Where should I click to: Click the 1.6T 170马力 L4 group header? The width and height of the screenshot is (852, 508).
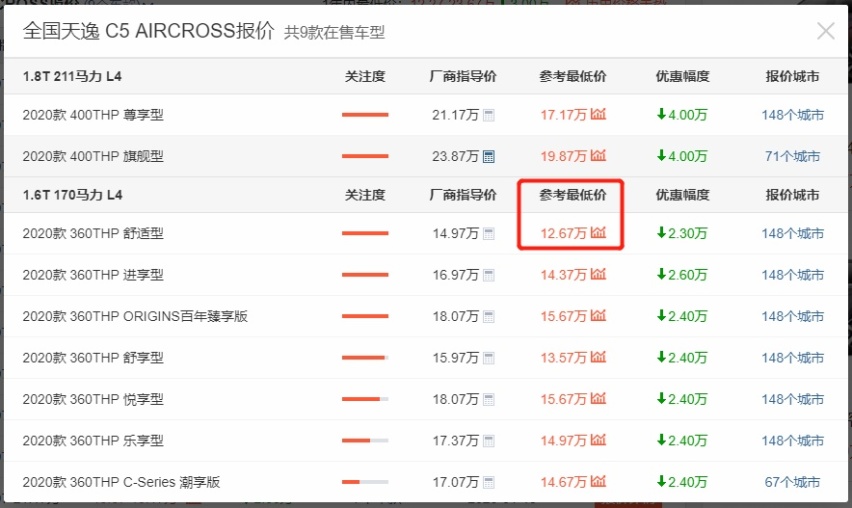pos(72,195)
